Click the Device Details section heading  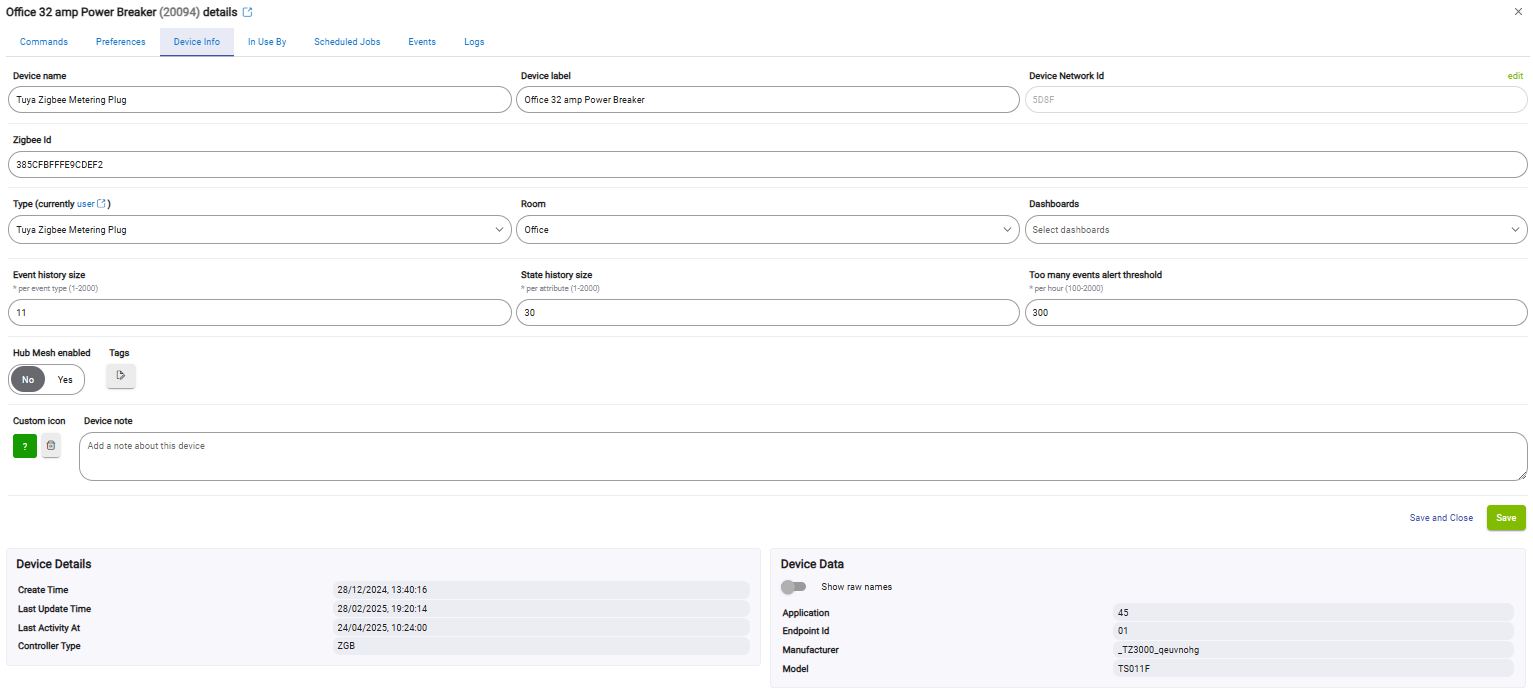coord(54,564)
